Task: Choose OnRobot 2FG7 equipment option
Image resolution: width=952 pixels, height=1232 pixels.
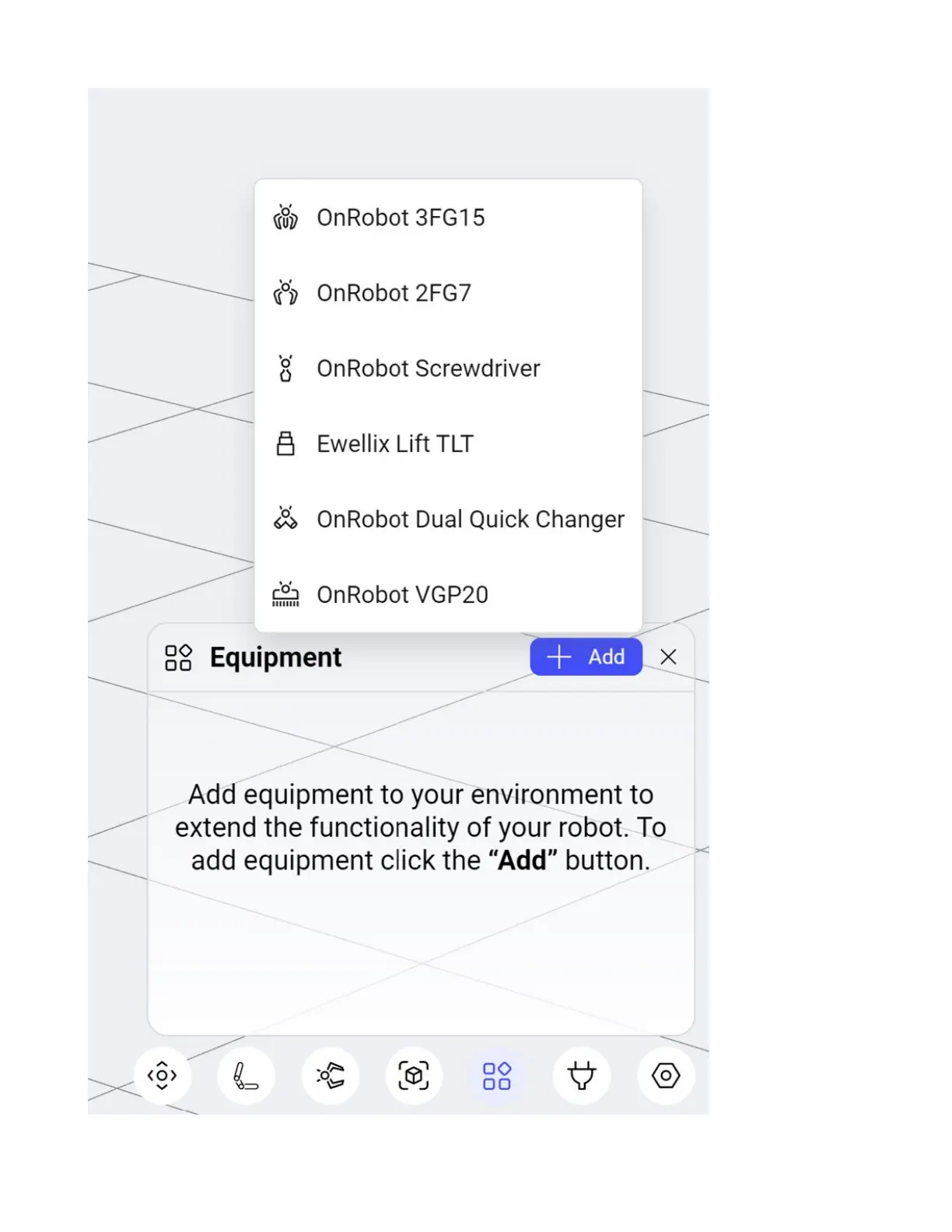Action: tap(394, 293)
